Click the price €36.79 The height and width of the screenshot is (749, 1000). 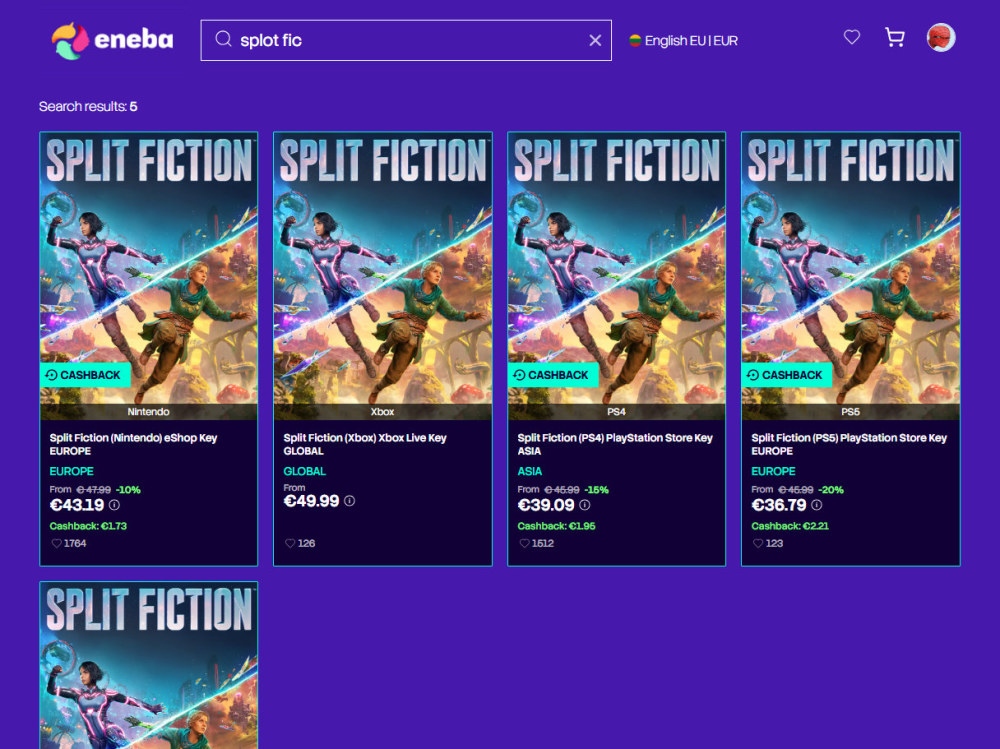(779, 505)
